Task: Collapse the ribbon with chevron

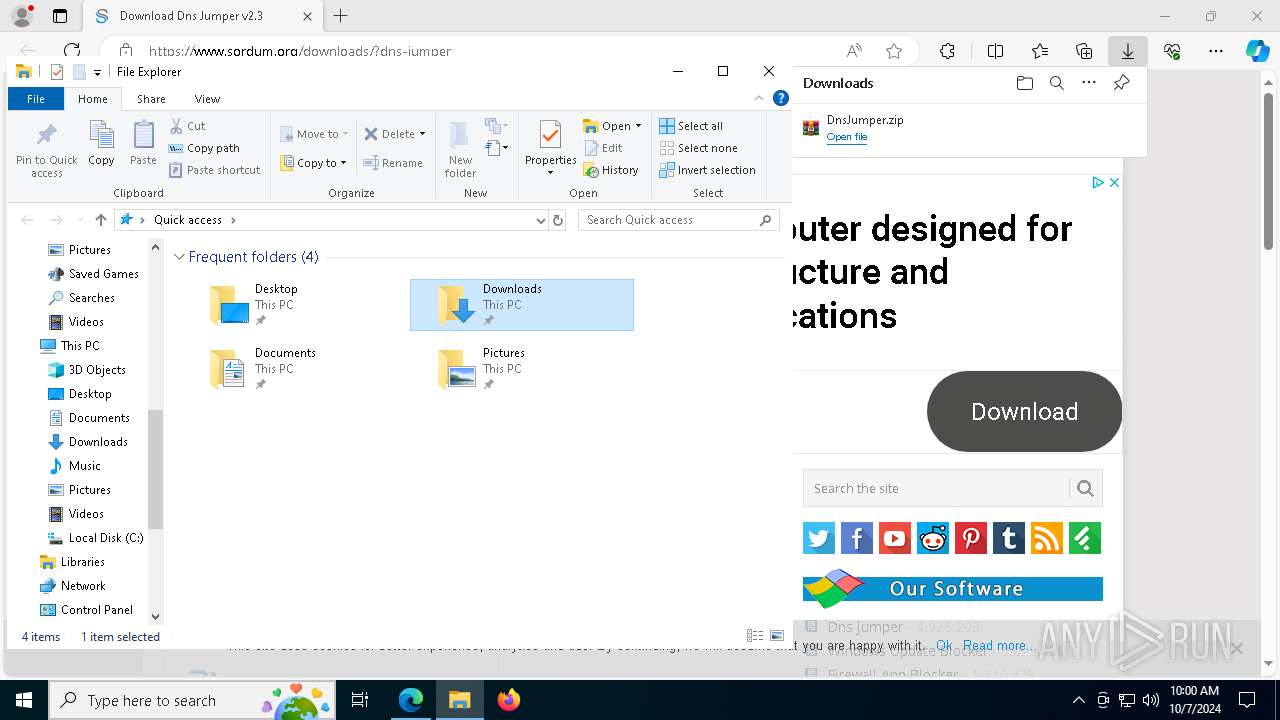Action: point(759,98)
